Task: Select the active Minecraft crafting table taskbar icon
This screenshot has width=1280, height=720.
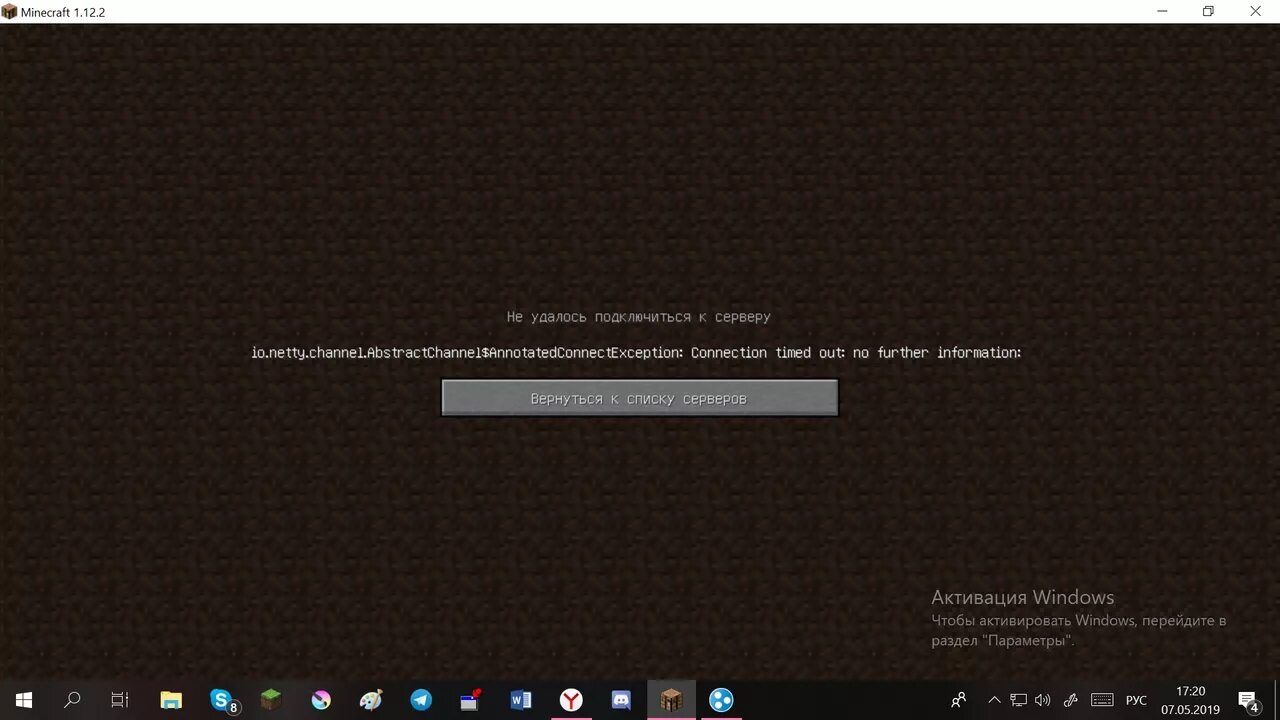Action: click(x=671, y=700)
